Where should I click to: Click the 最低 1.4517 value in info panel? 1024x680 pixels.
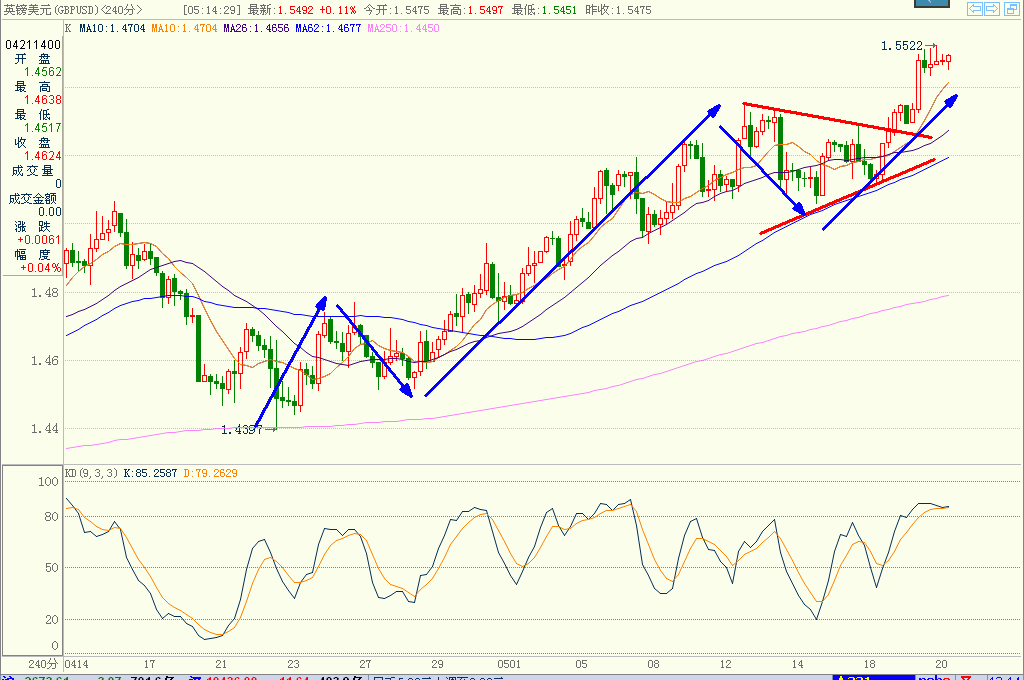pos(43,128)
